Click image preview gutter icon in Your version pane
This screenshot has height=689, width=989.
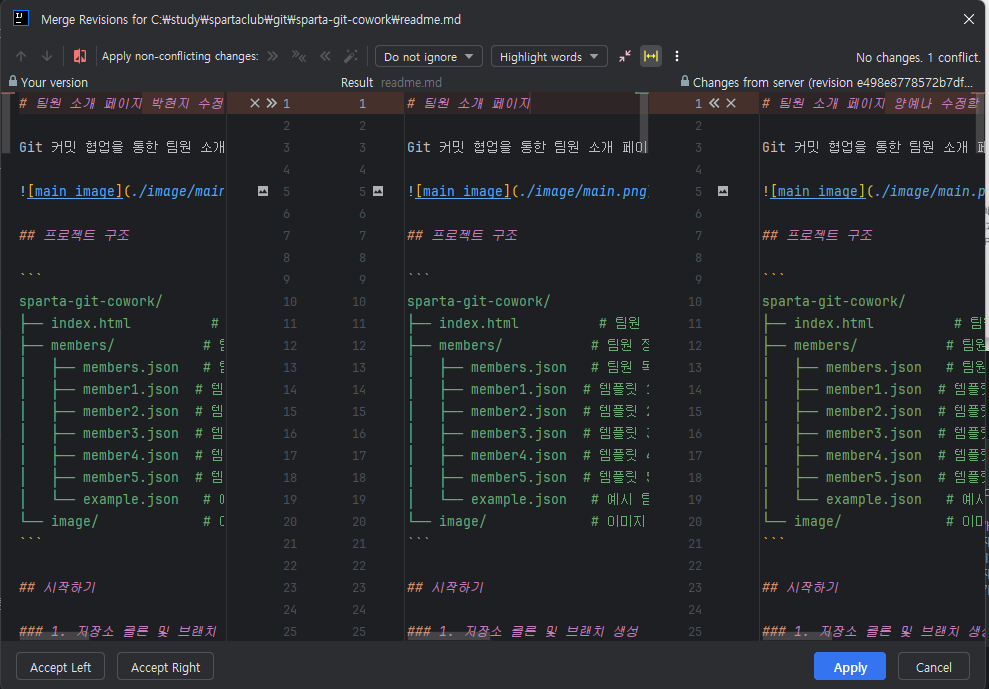pos(263,191)
